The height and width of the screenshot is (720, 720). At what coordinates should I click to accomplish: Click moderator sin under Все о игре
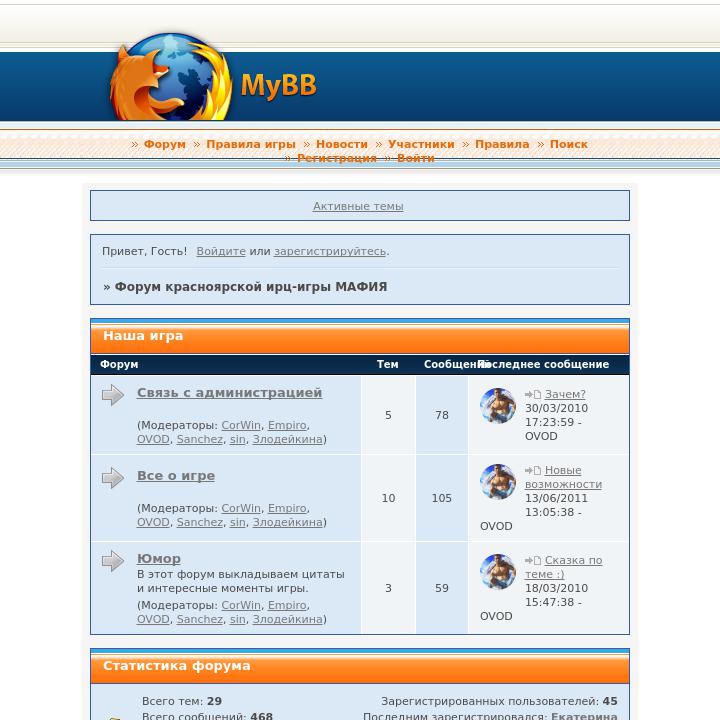point(237,522)
